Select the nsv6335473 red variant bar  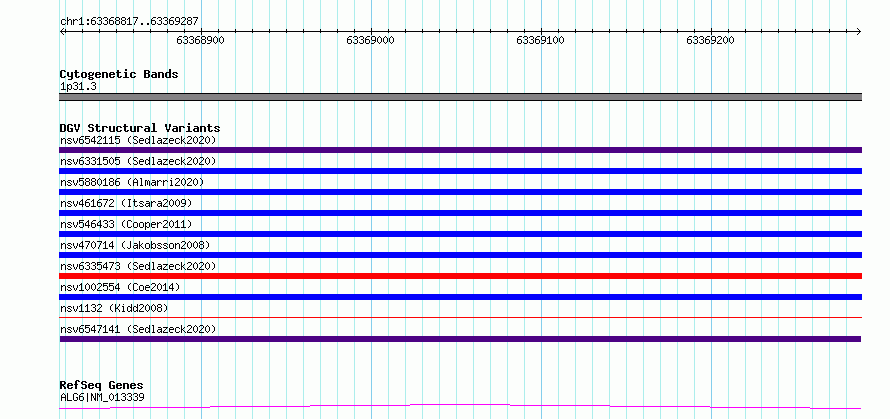click(x=460, y=276)
